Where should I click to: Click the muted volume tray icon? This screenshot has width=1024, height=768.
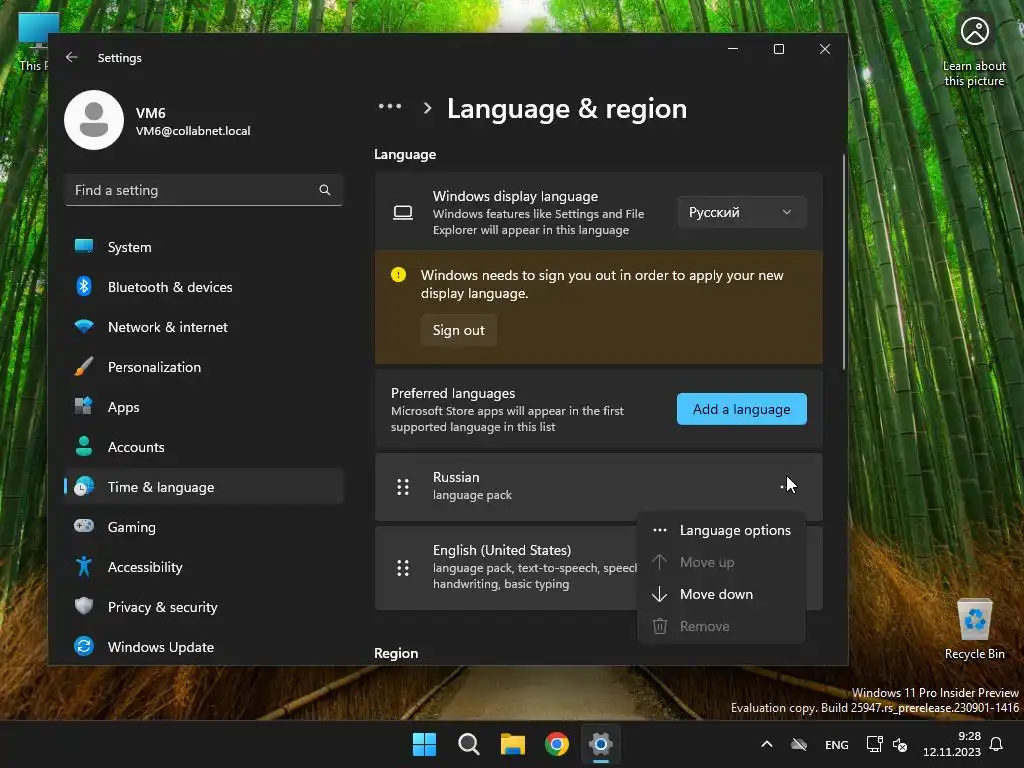point(900,744)
